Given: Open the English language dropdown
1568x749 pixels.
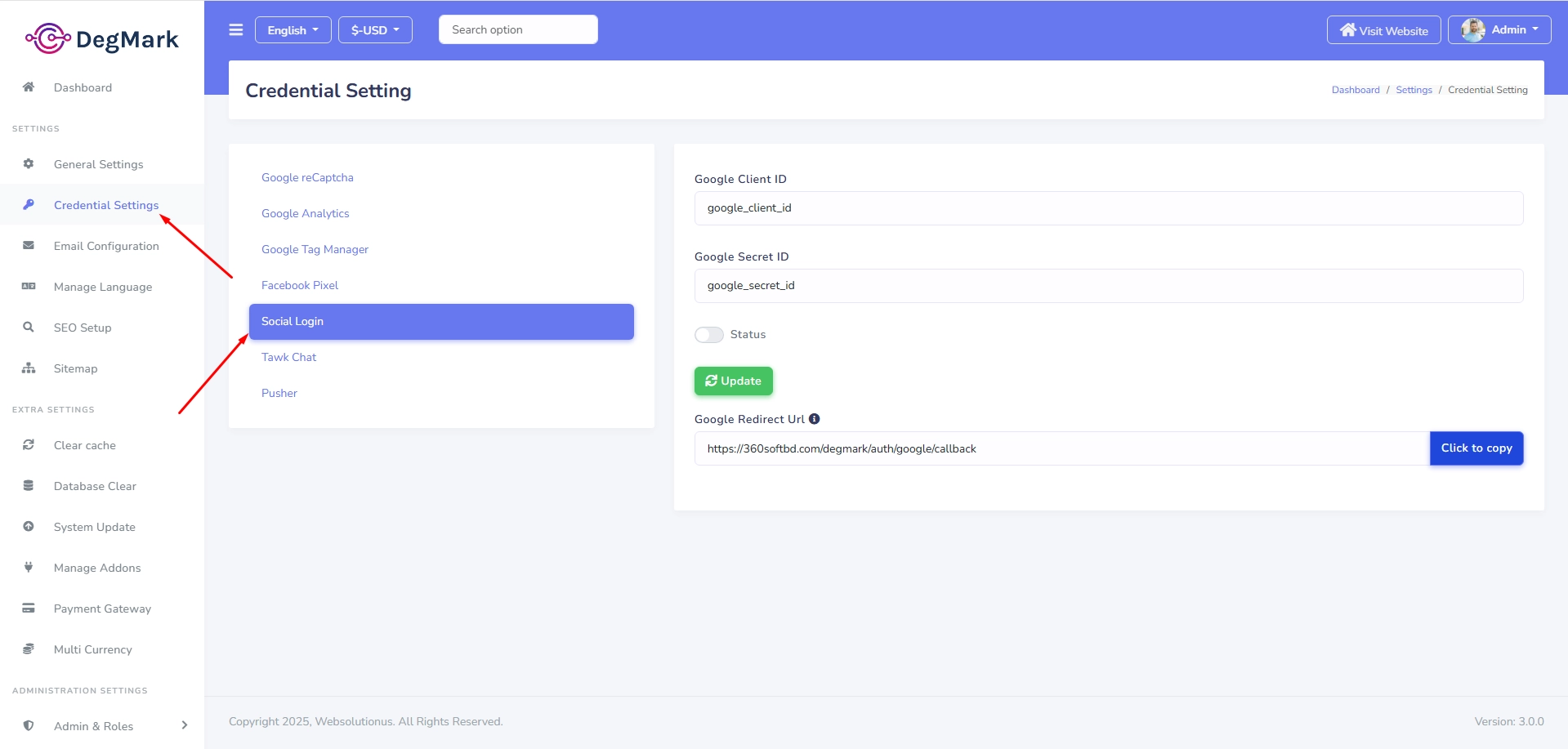Looking at the screenshot, I should 293,30.
